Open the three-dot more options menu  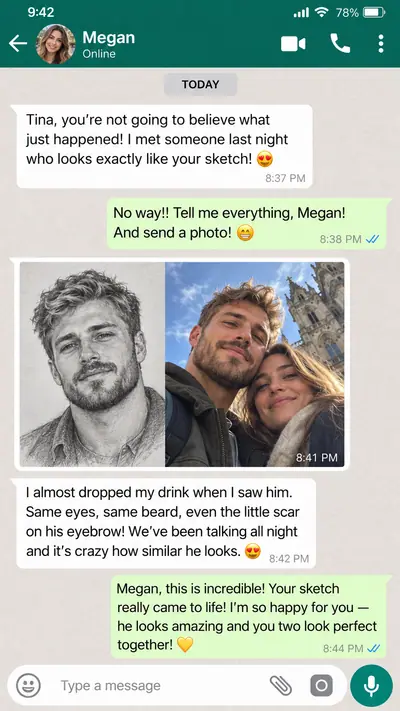[x=380, y=44]
